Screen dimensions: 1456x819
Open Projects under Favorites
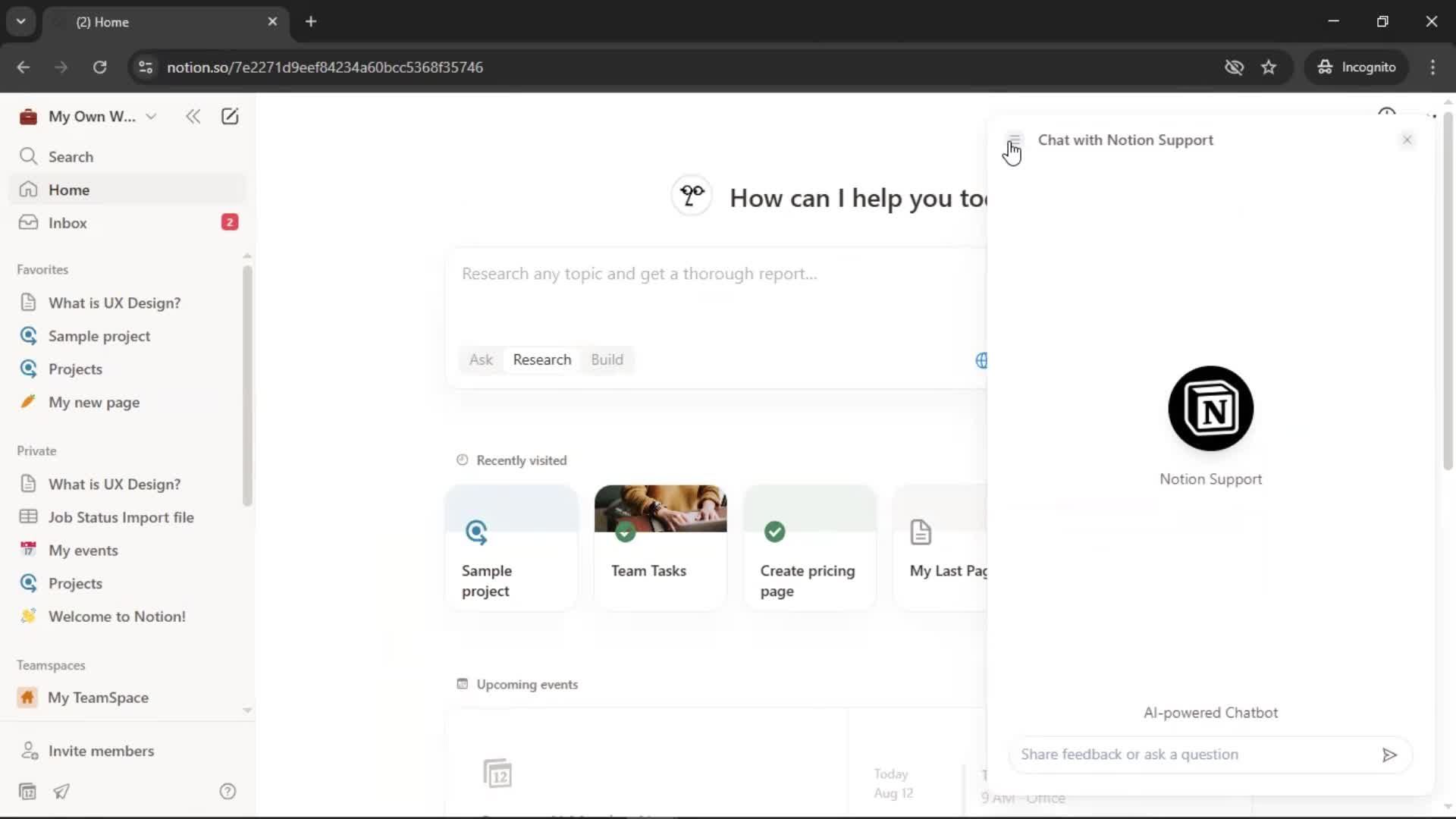tap(127, 369)
